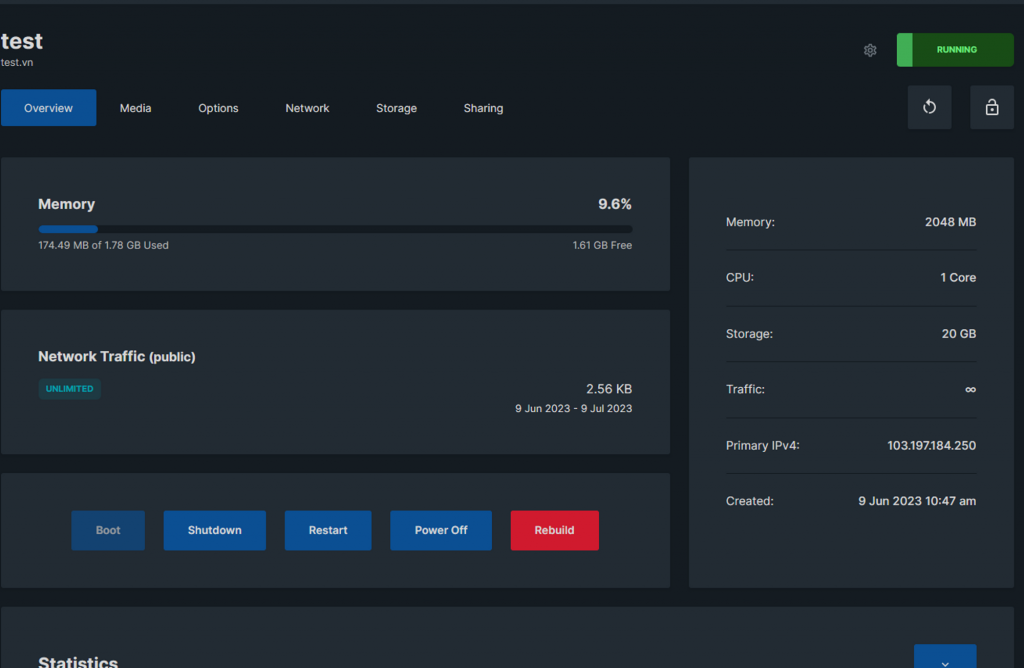
Task: Open the Storage tab
Action: point(396,108)
